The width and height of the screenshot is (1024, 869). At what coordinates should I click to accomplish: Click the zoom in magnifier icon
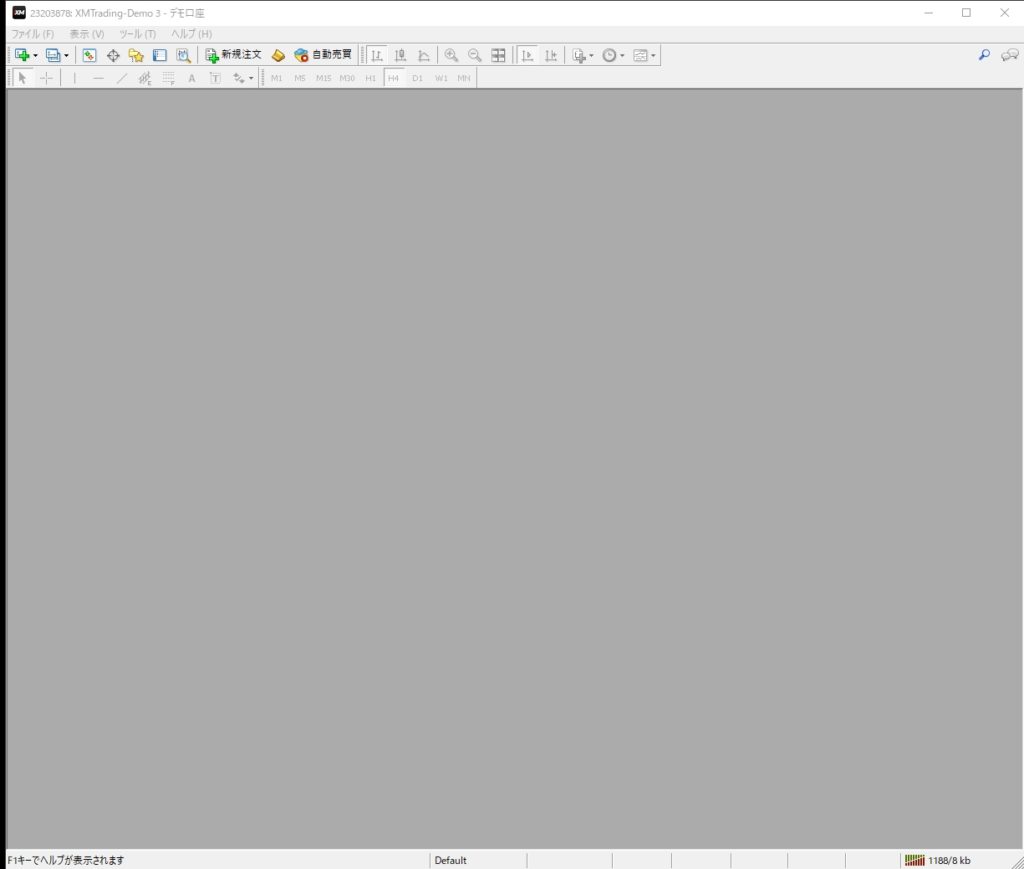point(451,55)
